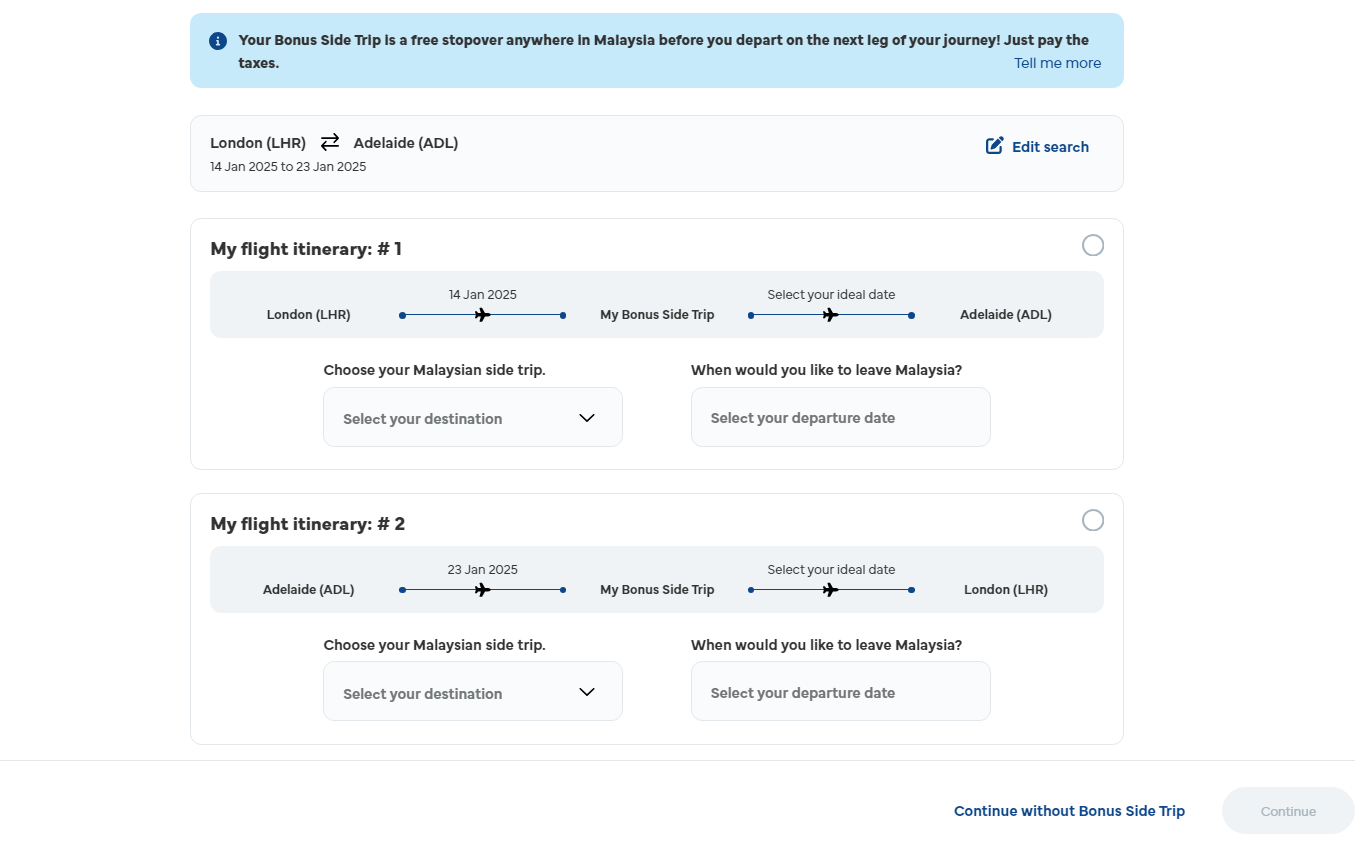The width and height of the screenshot is (1355, 842).
Task: Open the destination dropdown for itinerary #2
Action: [473, 691]
